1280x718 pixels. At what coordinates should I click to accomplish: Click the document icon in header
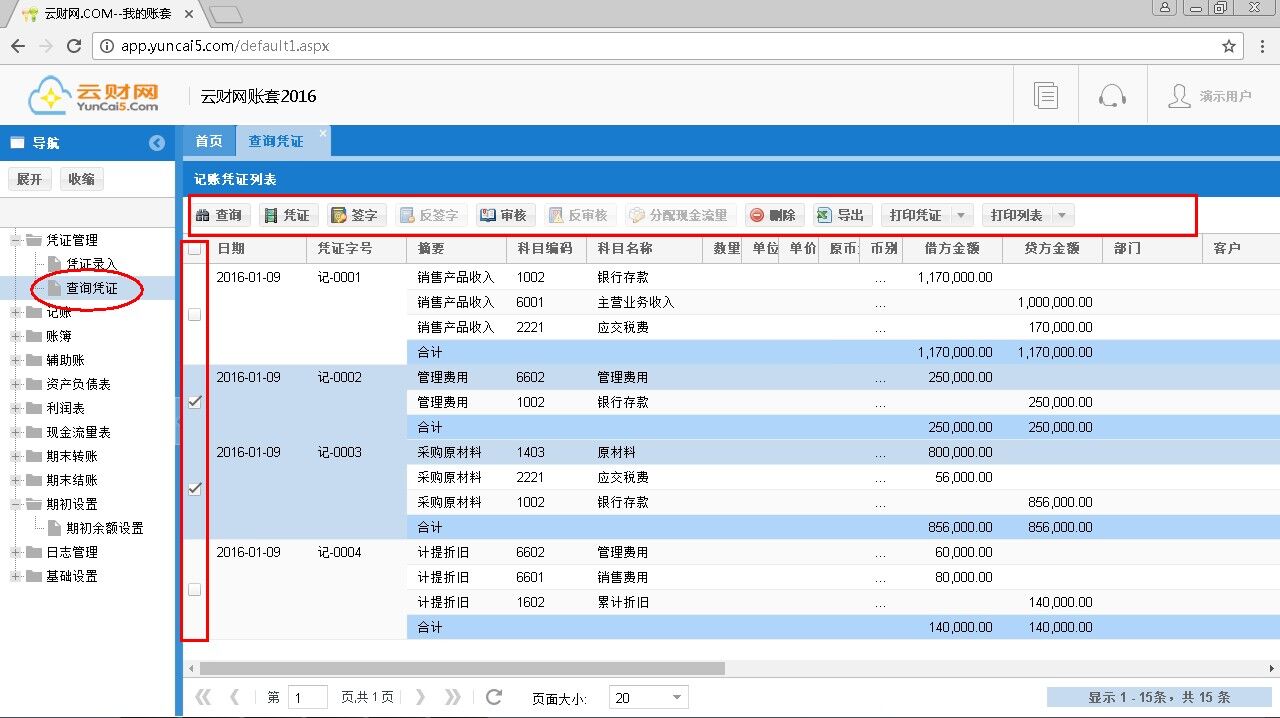coord(1046,96)
